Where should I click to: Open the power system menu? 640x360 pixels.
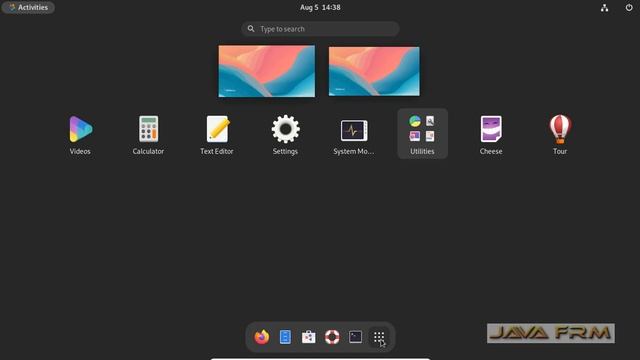pos(629,7)
